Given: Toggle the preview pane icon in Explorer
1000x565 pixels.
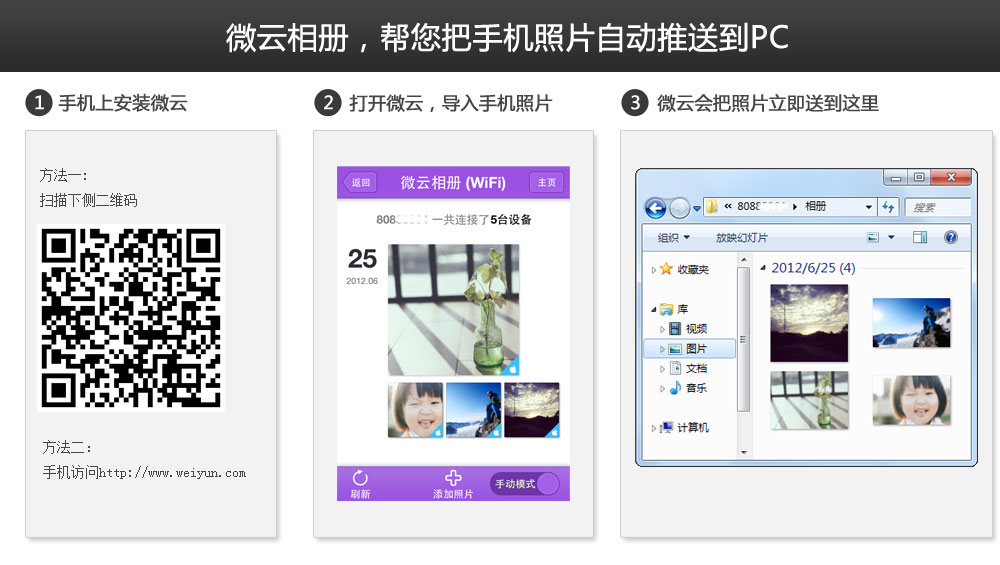Looking at the screenshot, I should (x=920, y=238).
